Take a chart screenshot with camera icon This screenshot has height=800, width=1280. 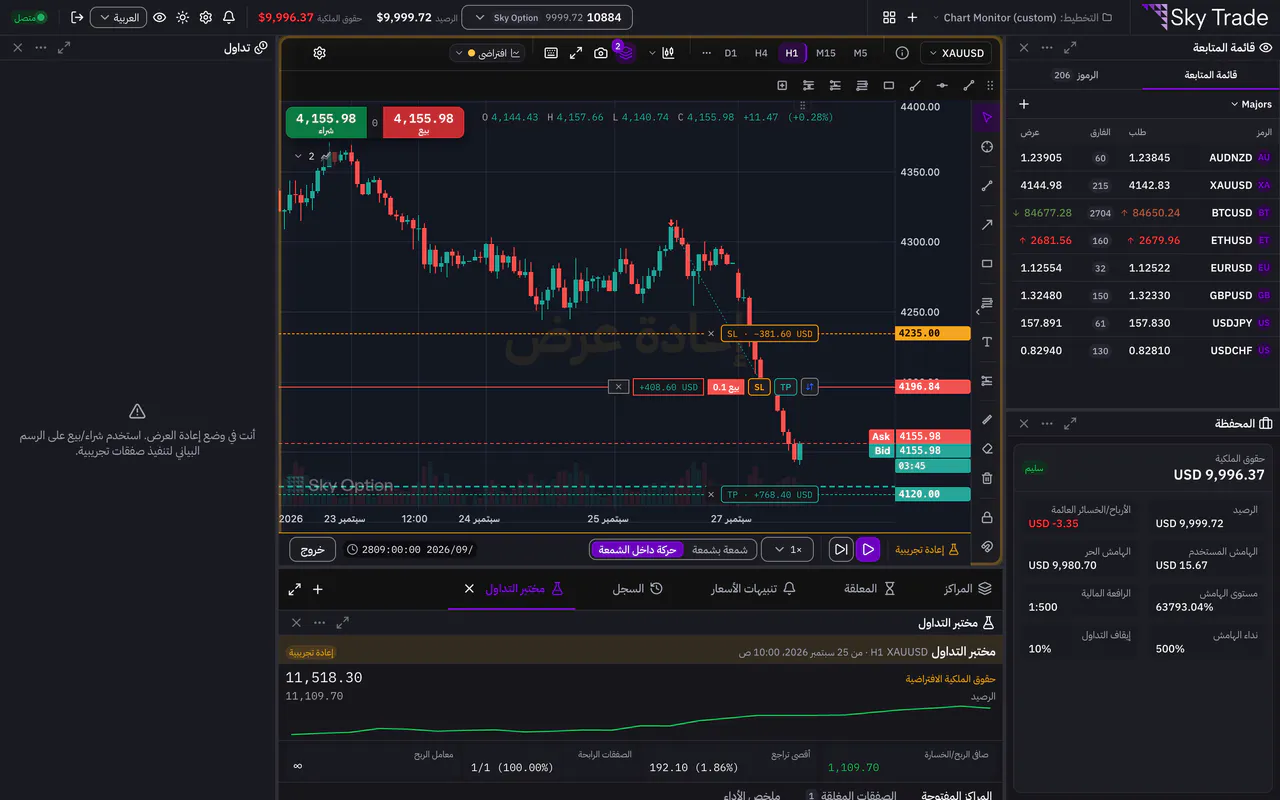coord(601,53)
